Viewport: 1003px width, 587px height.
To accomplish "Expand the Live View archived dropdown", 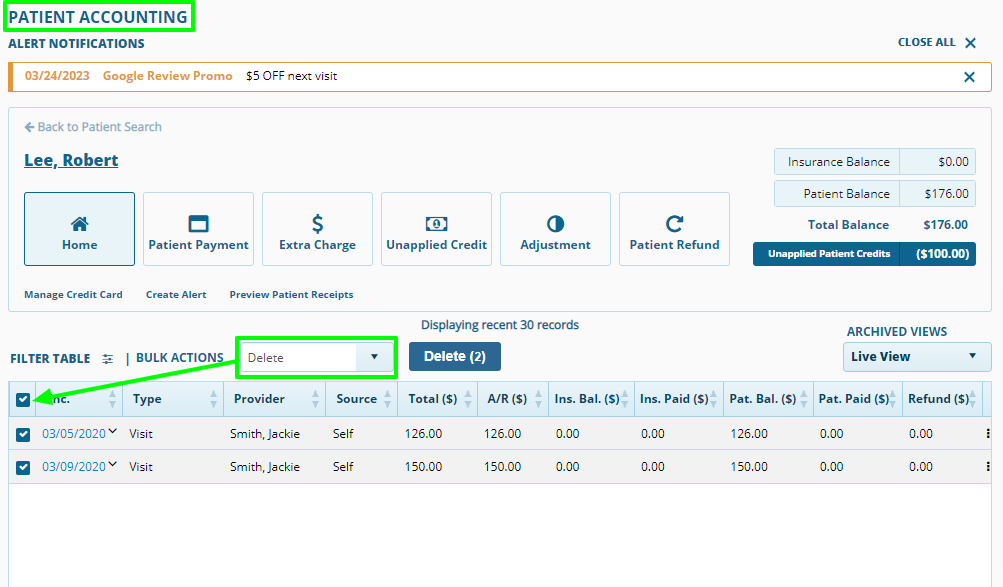I will pos(917,357).
